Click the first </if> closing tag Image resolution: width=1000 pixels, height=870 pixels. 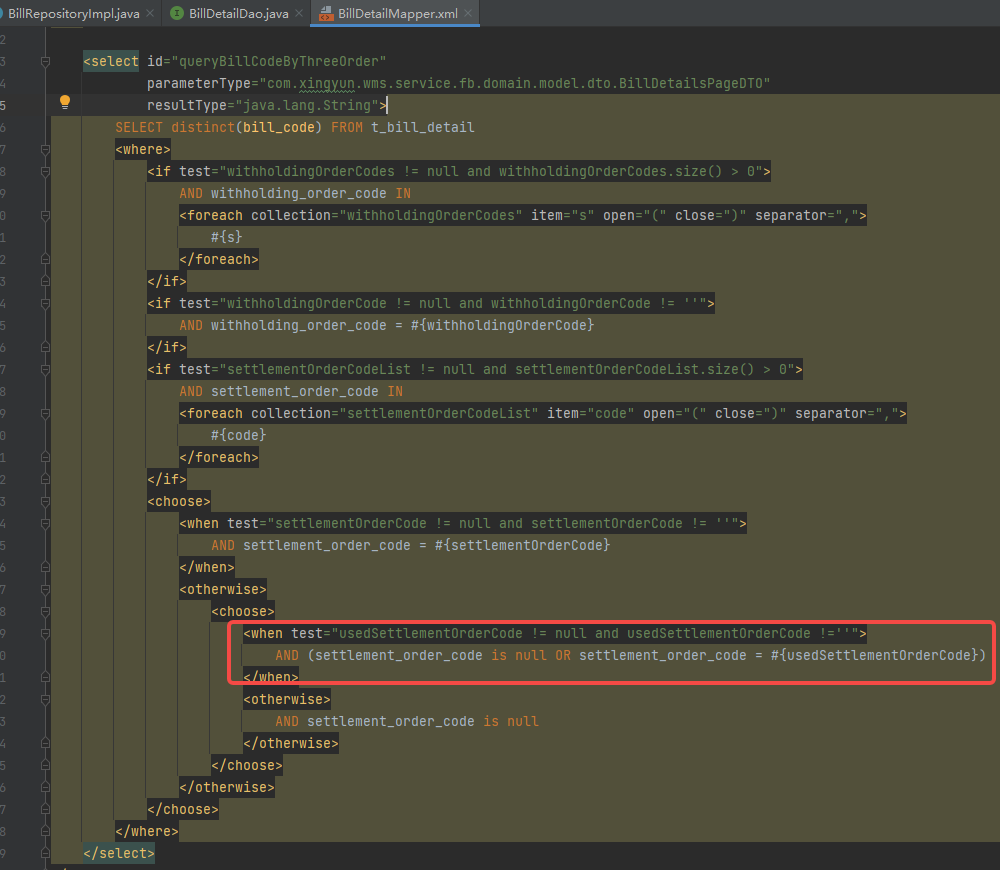click(x=167, y=281)
